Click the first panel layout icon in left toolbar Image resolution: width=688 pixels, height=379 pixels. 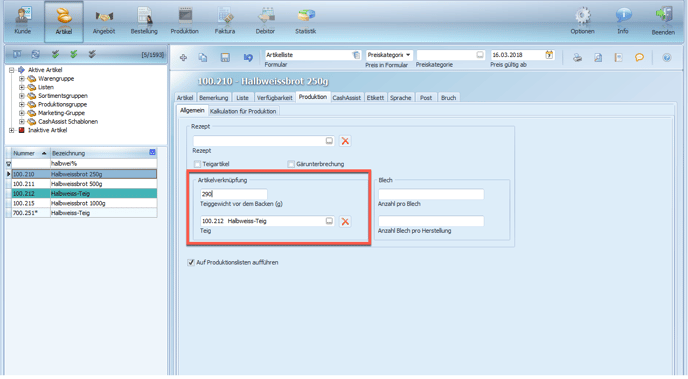[x=17, y=54]
